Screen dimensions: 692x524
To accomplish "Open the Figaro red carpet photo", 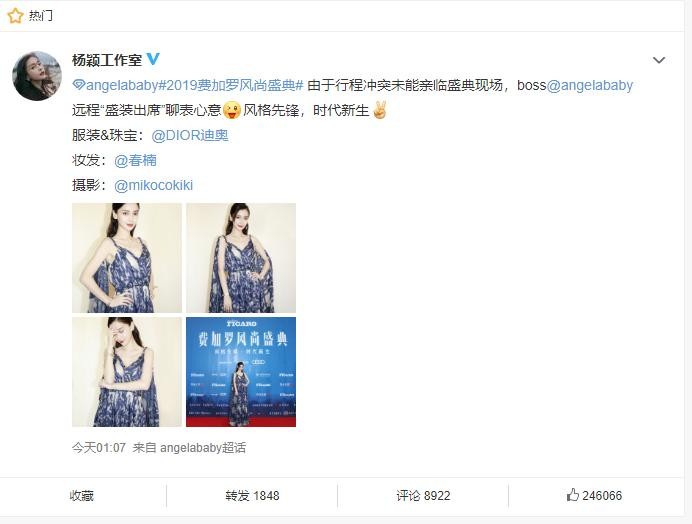I will [241, 372].
